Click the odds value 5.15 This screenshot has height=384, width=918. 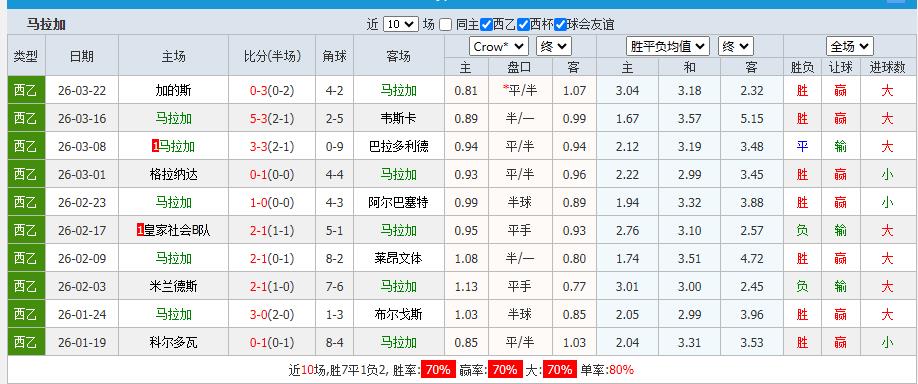tap(752, 119)
